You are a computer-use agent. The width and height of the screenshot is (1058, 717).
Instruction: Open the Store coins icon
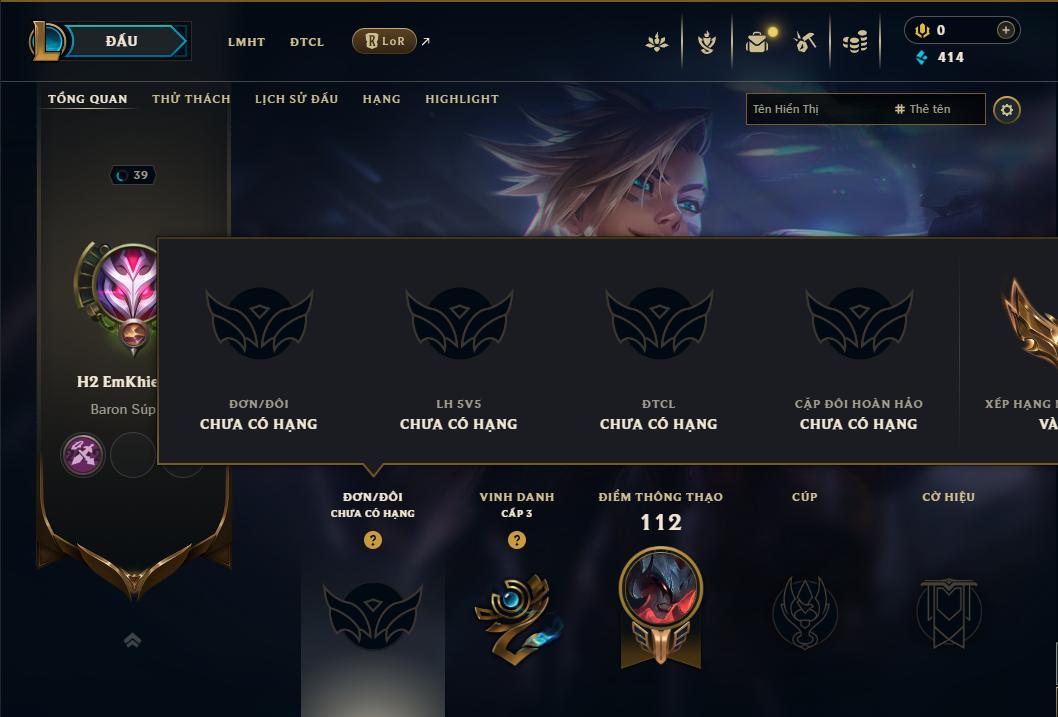tap(855, 43)
